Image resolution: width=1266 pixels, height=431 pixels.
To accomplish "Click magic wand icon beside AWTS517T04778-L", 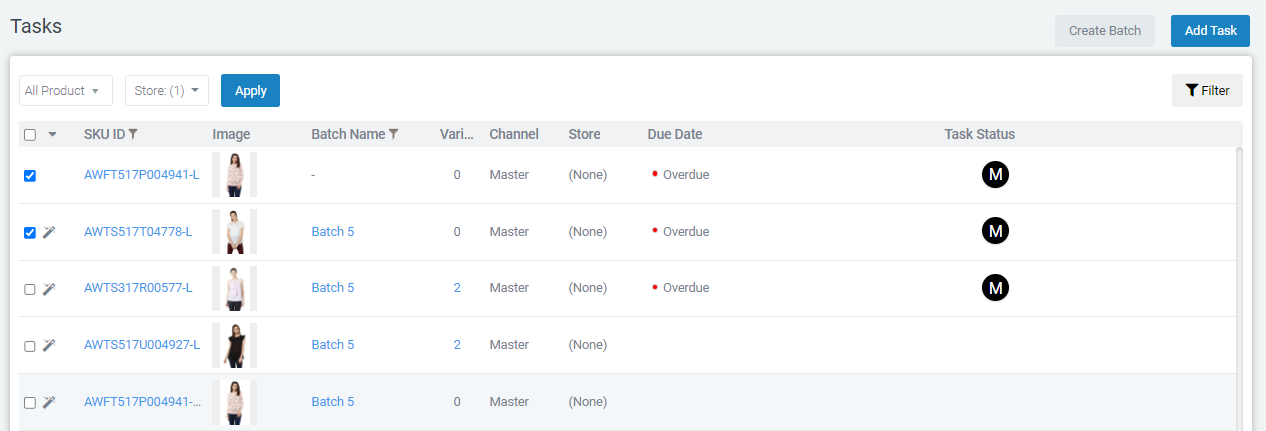I will point(49,232).
